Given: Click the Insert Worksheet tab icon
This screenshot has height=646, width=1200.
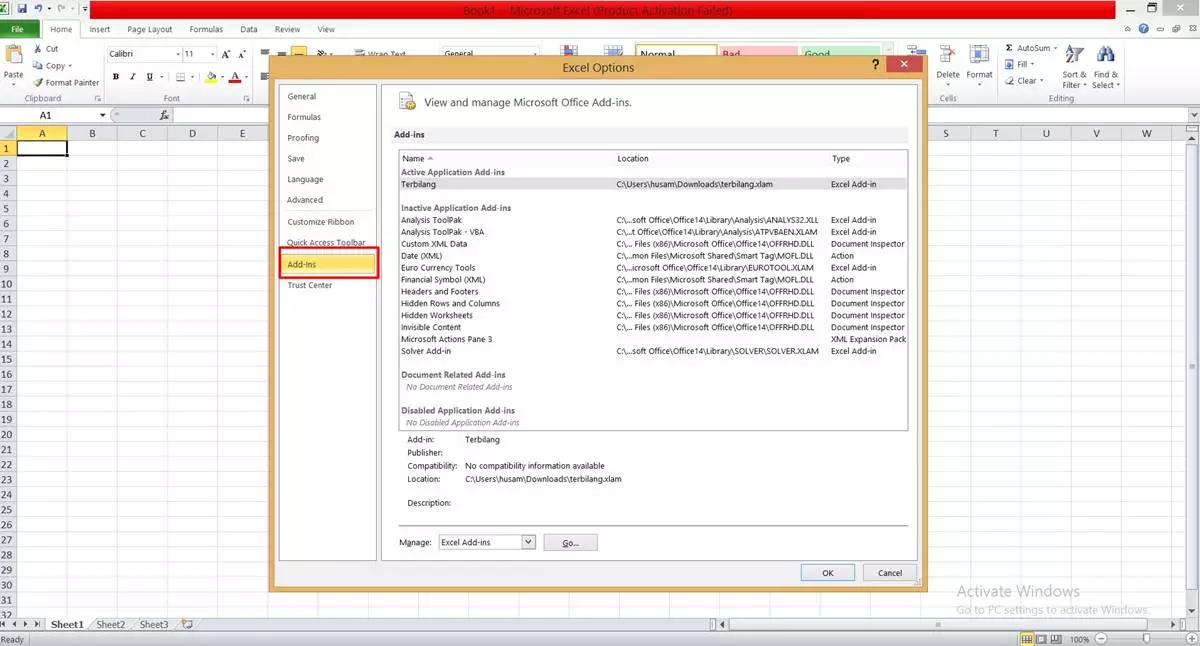Looking at the screenshot, I should tap(185, 624).
